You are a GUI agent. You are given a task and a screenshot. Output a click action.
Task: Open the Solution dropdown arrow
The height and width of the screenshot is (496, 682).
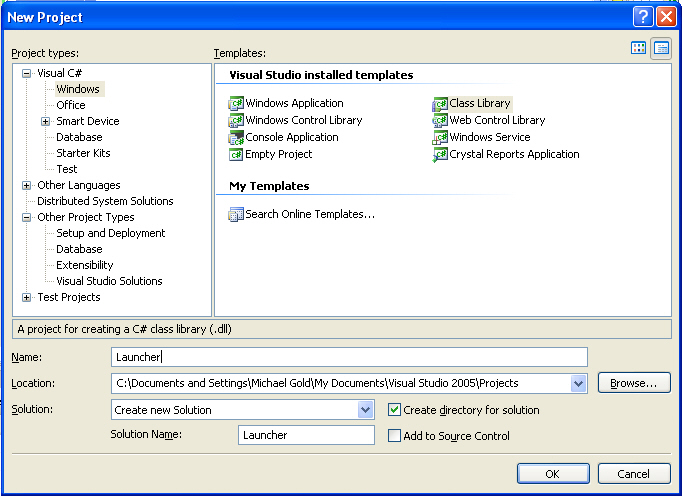[x=365, y=410]
